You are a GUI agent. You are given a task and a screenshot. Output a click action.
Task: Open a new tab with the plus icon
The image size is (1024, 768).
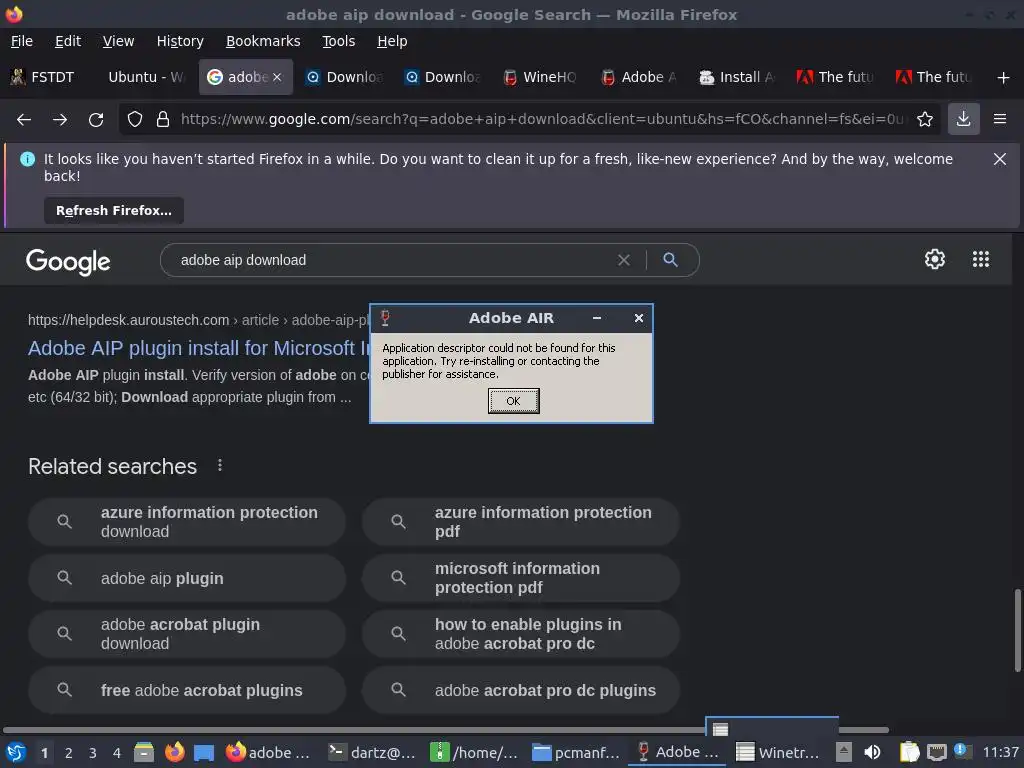click(1004, 78)
